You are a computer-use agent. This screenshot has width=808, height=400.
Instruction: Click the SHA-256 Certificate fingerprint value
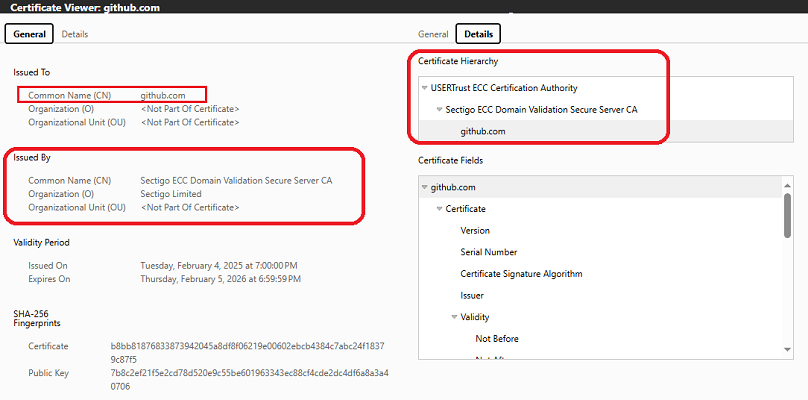248,352
